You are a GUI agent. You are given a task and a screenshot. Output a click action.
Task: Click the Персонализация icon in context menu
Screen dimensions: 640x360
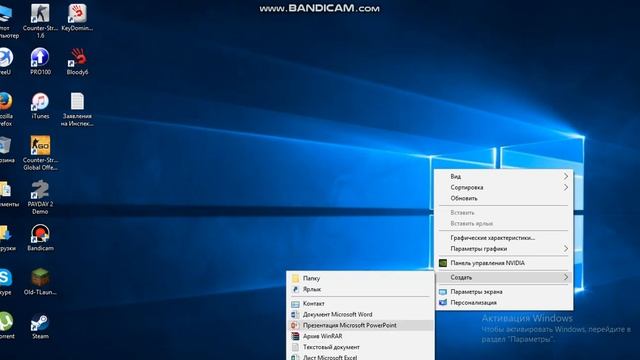click(442, 302)
